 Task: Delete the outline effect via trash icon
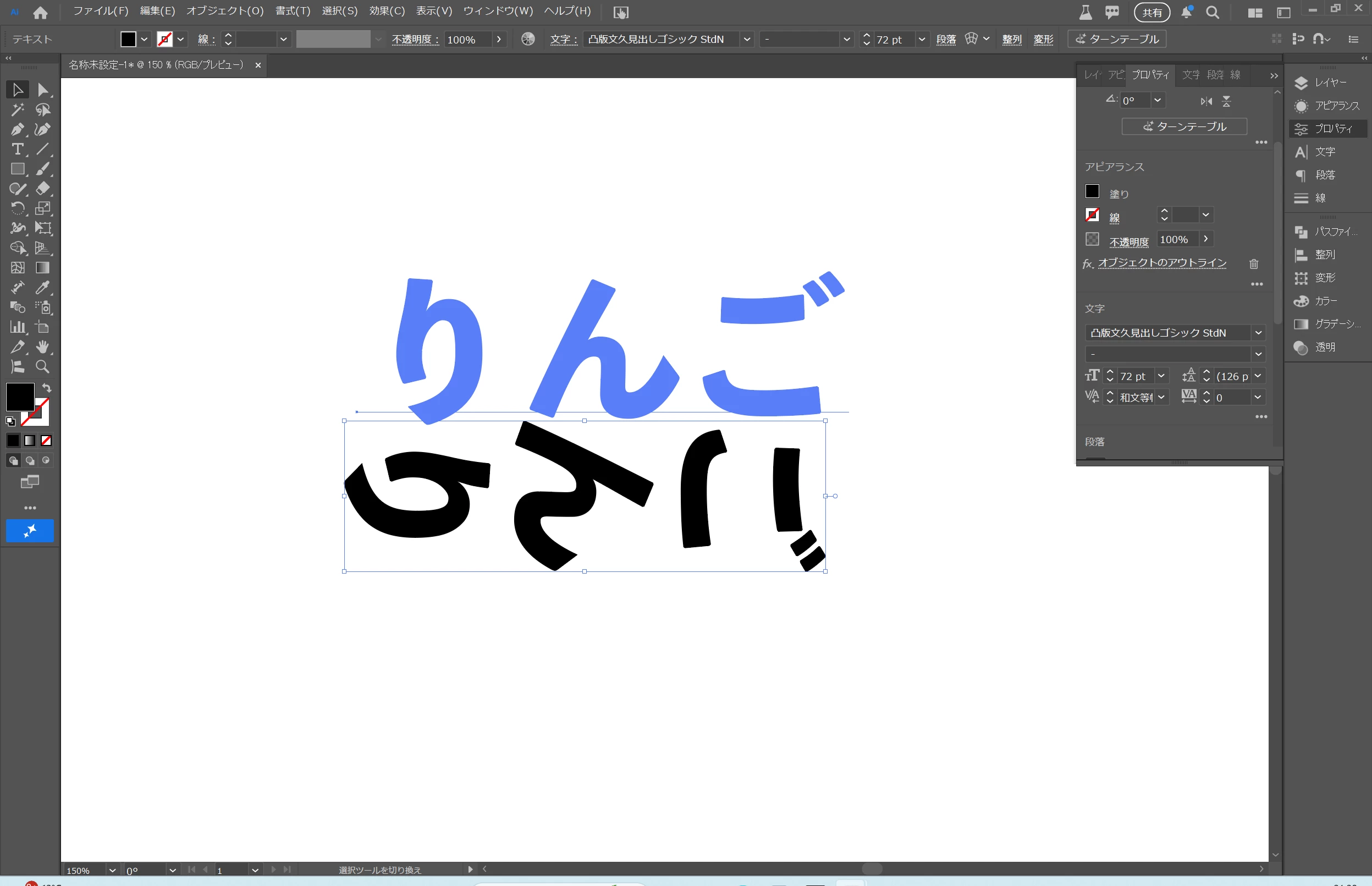click(1253, 264)
